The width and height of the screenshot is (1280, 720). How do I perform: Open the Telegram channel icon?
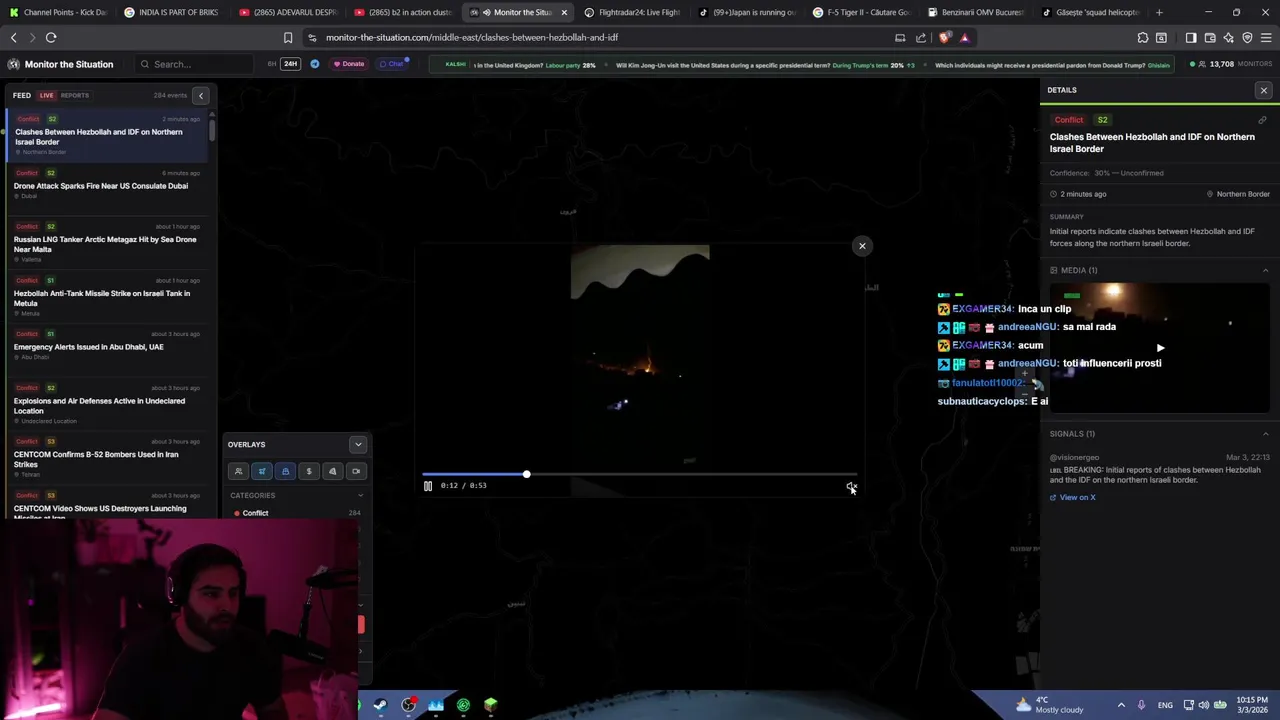(314, 64)
